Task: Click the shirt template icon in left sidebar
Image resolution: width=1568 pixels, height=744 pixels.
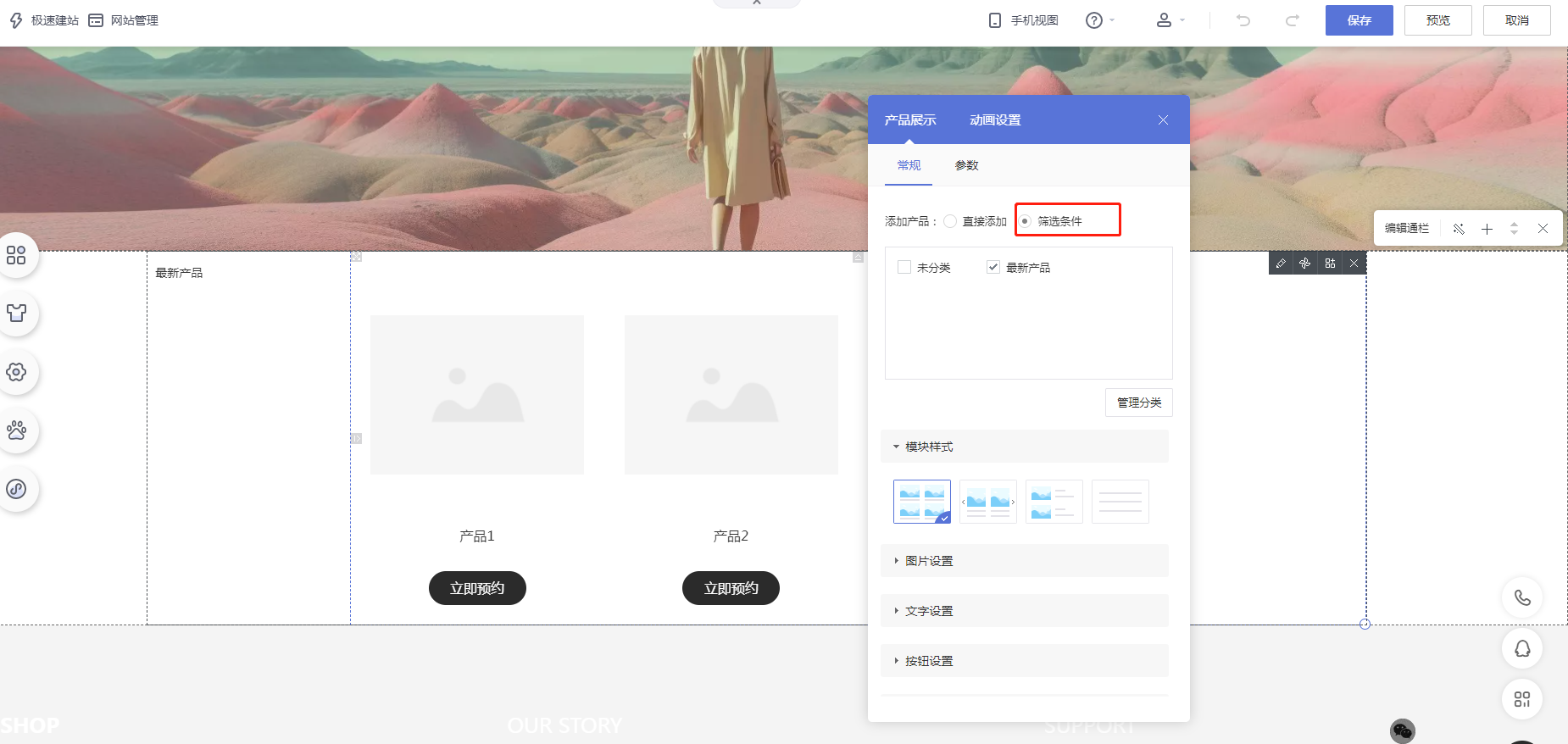Action: pyautogui.click(x=16, y=313)
